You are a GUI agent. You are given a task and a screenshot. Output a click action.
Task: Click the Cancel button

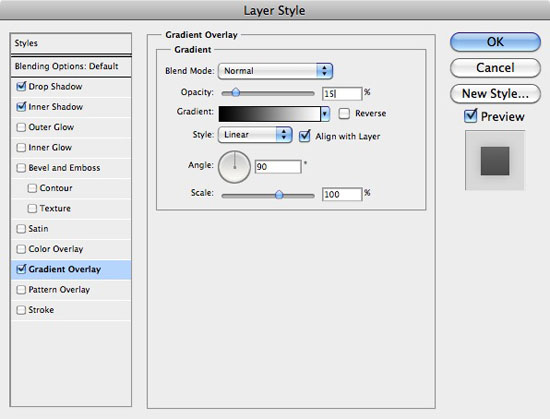tap(495, 68)
